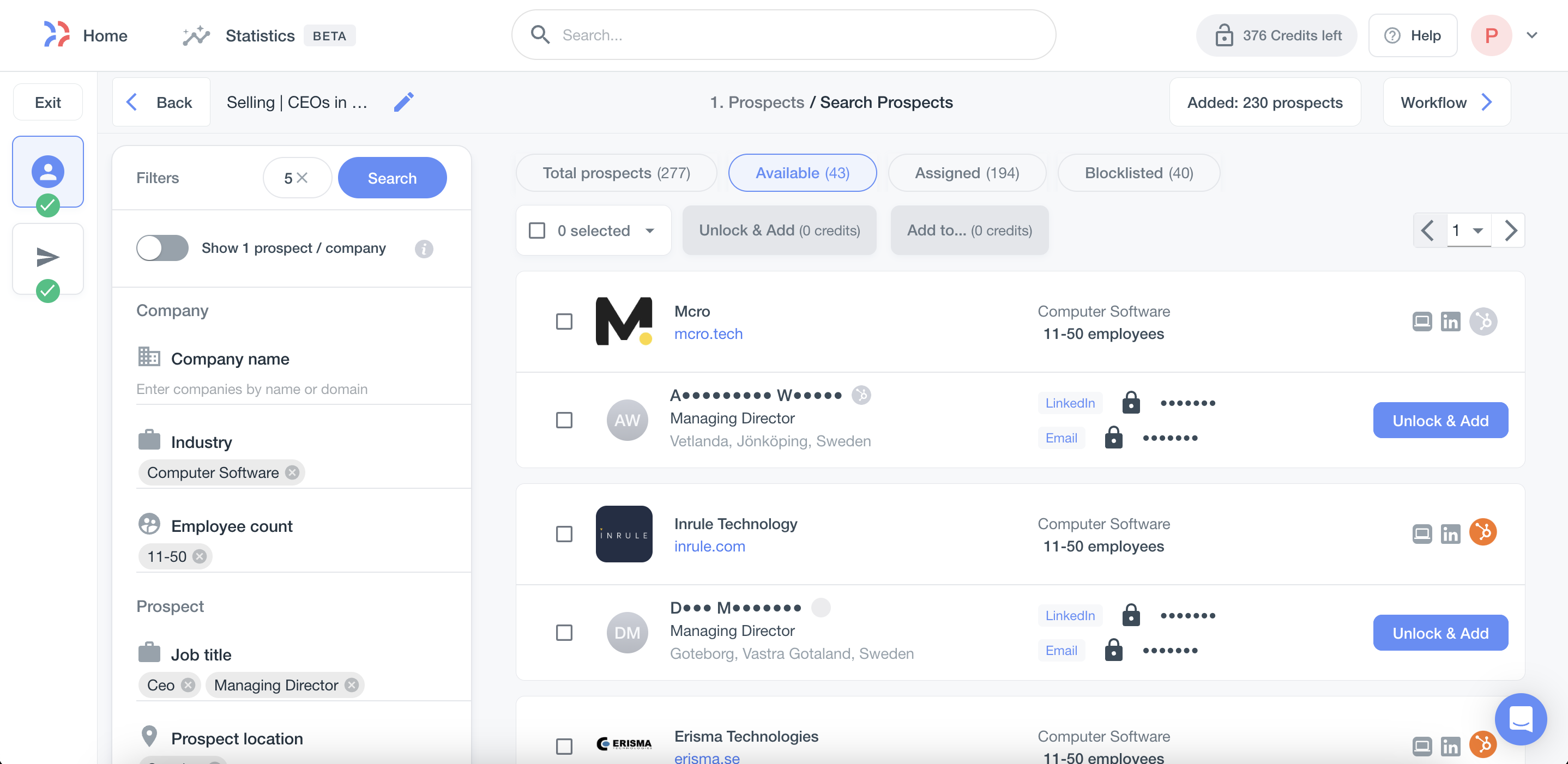Click the info icon beside prospect toggle

pos(424,249)
